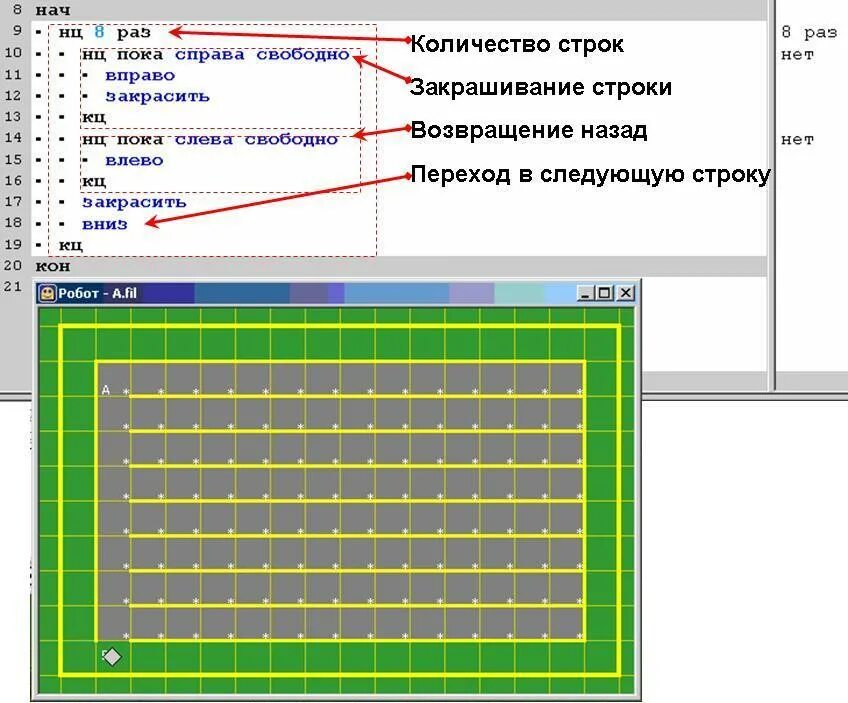Screen dimensions: 848x703
Task: Click the нет status beside line 10
Action: coord(796,54)
